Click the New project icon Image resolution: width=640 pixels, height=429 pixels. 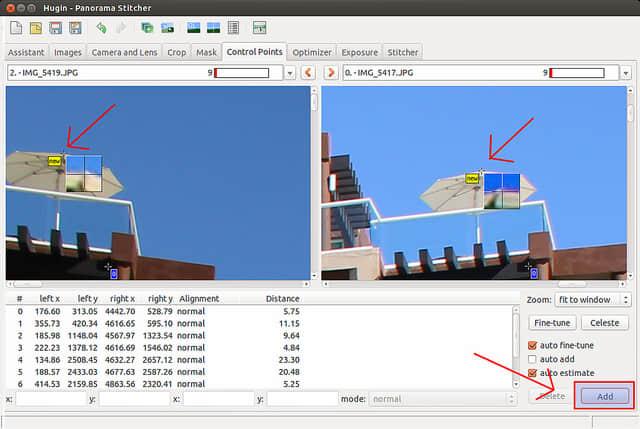15,27
